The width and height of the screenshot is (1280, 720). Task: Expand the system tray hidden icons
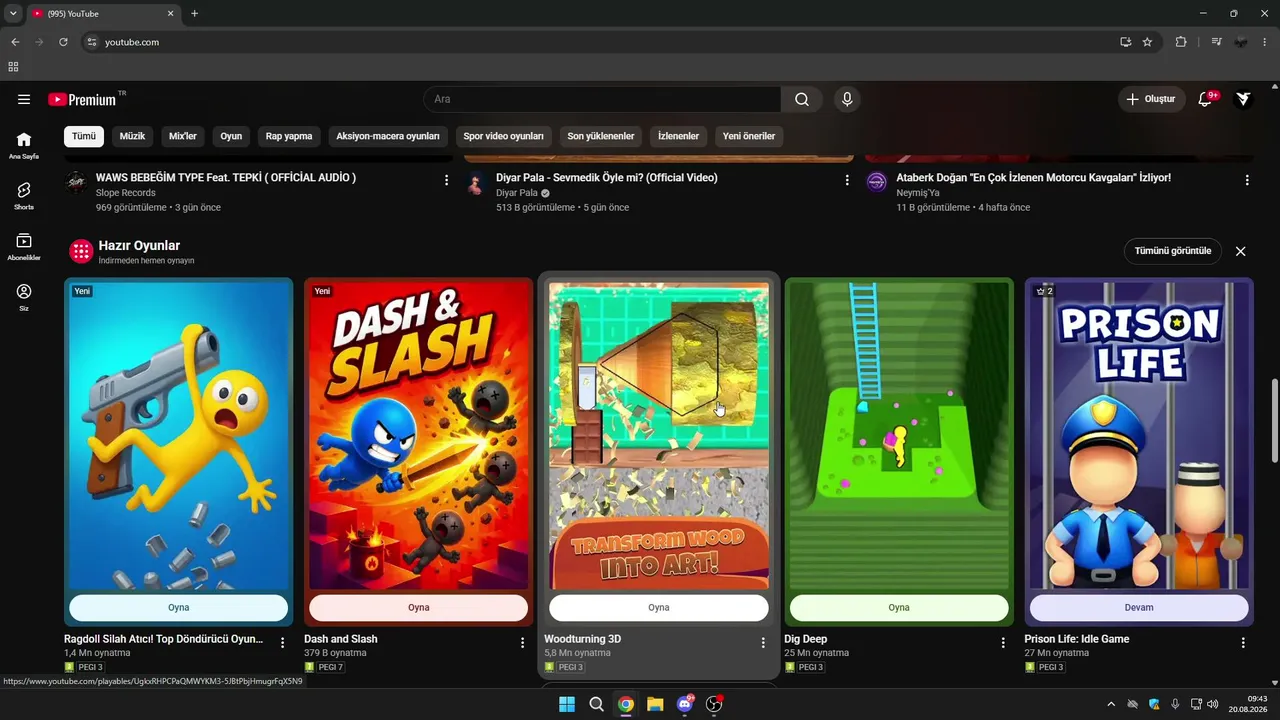point(1110,704)
